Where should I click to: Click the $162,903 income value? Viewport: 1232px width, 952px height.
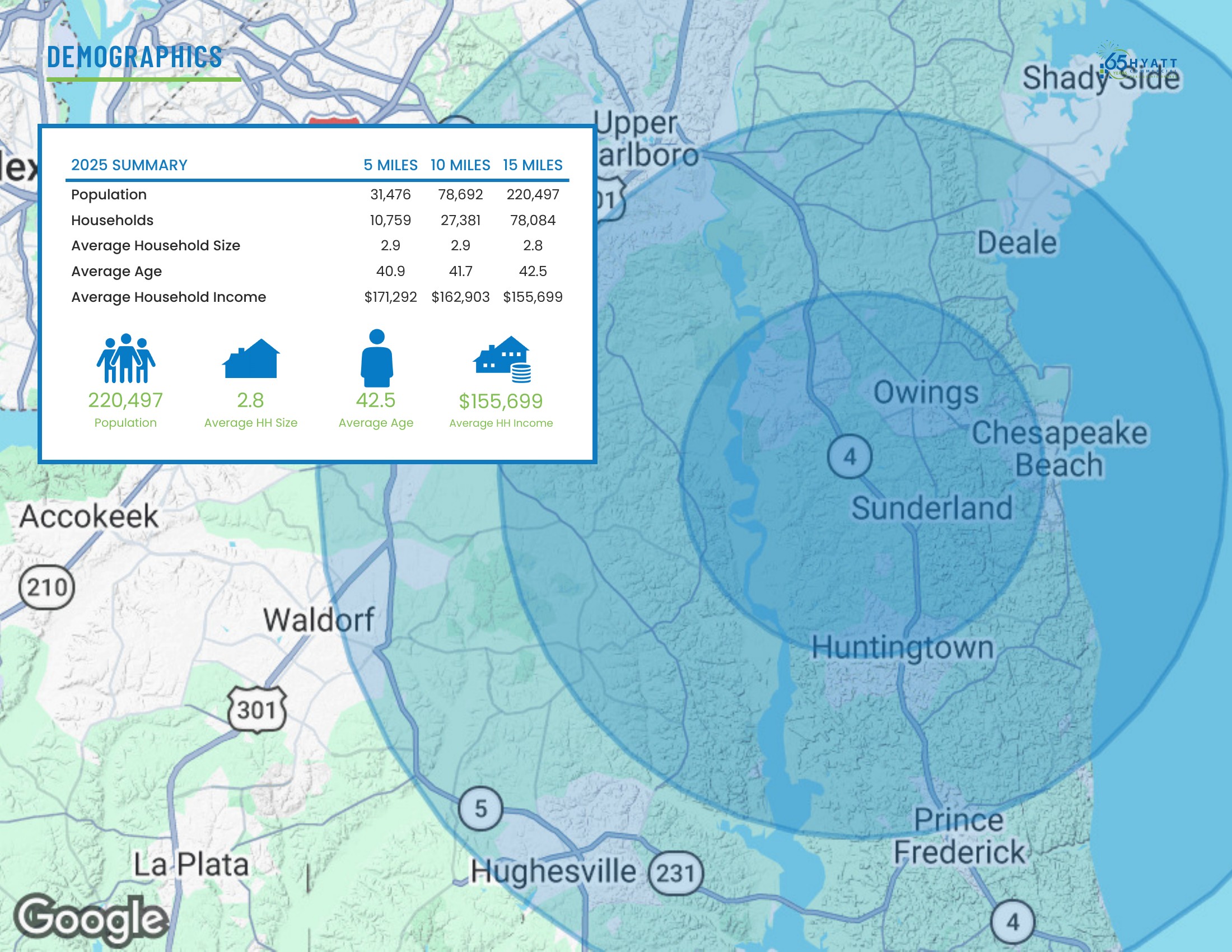(460, 297)
